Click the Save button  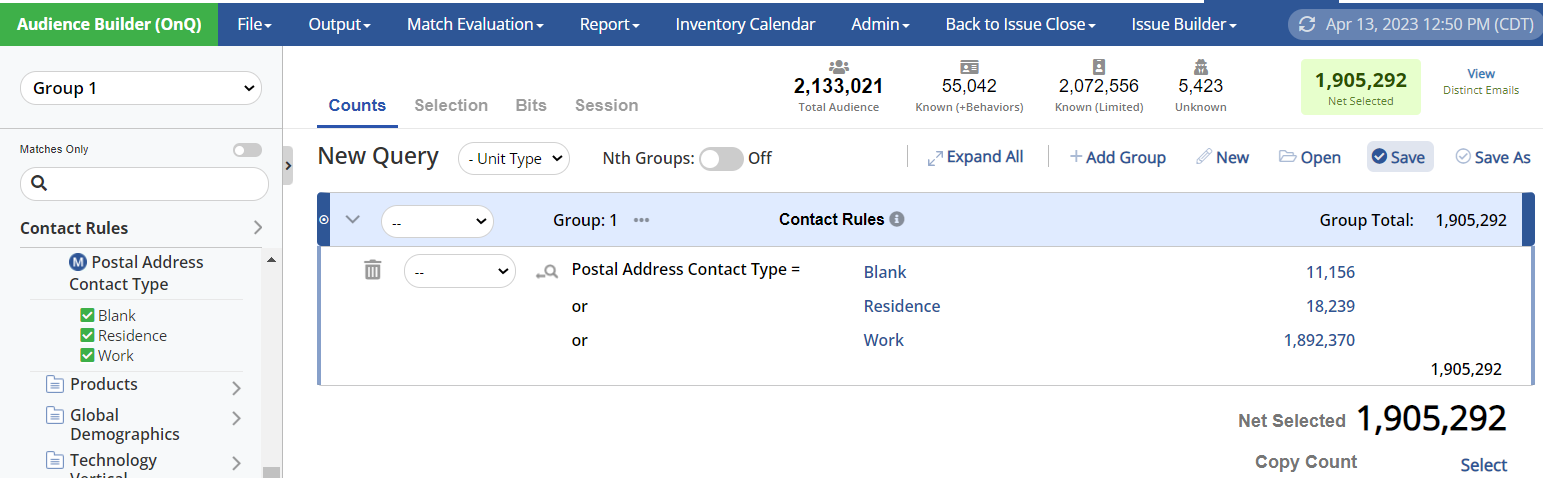(x=1399, y=157)
